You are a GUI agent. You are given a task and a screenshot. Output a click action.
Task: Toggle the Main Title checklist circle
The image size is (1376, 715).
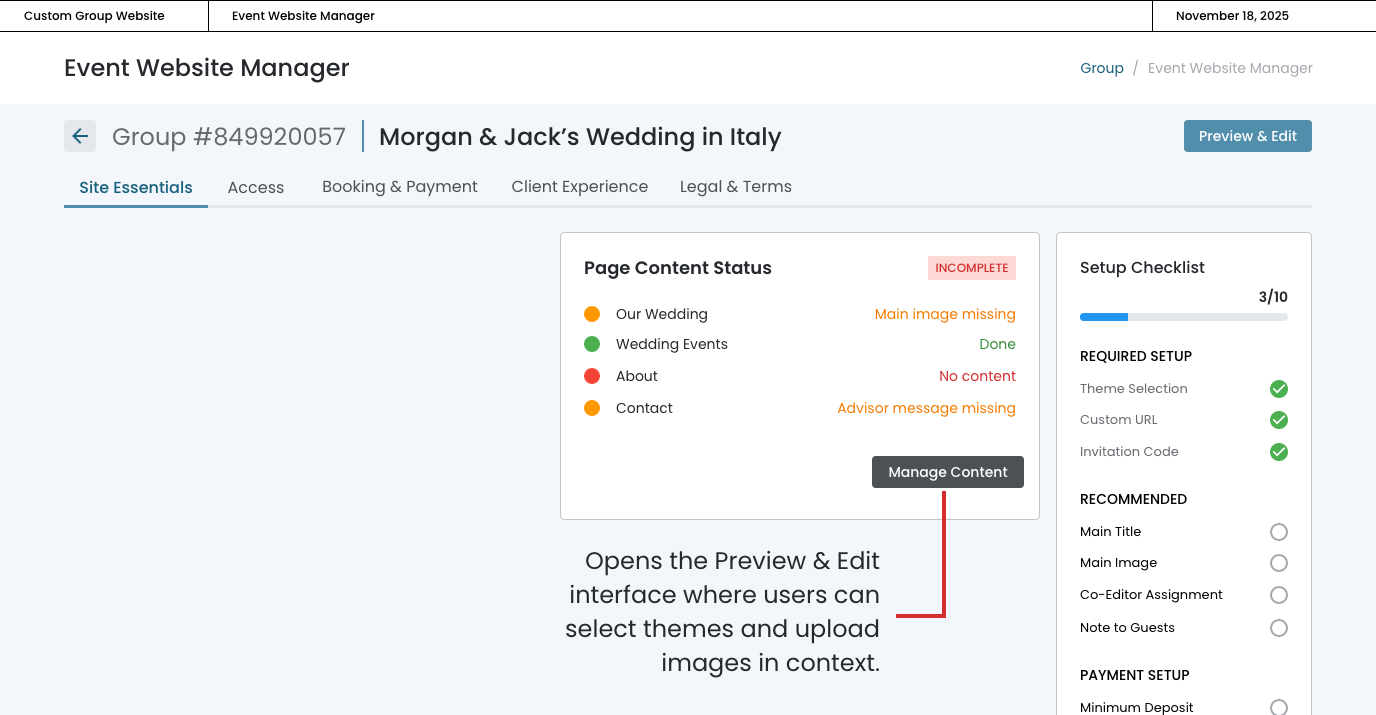coord(1278,532)
